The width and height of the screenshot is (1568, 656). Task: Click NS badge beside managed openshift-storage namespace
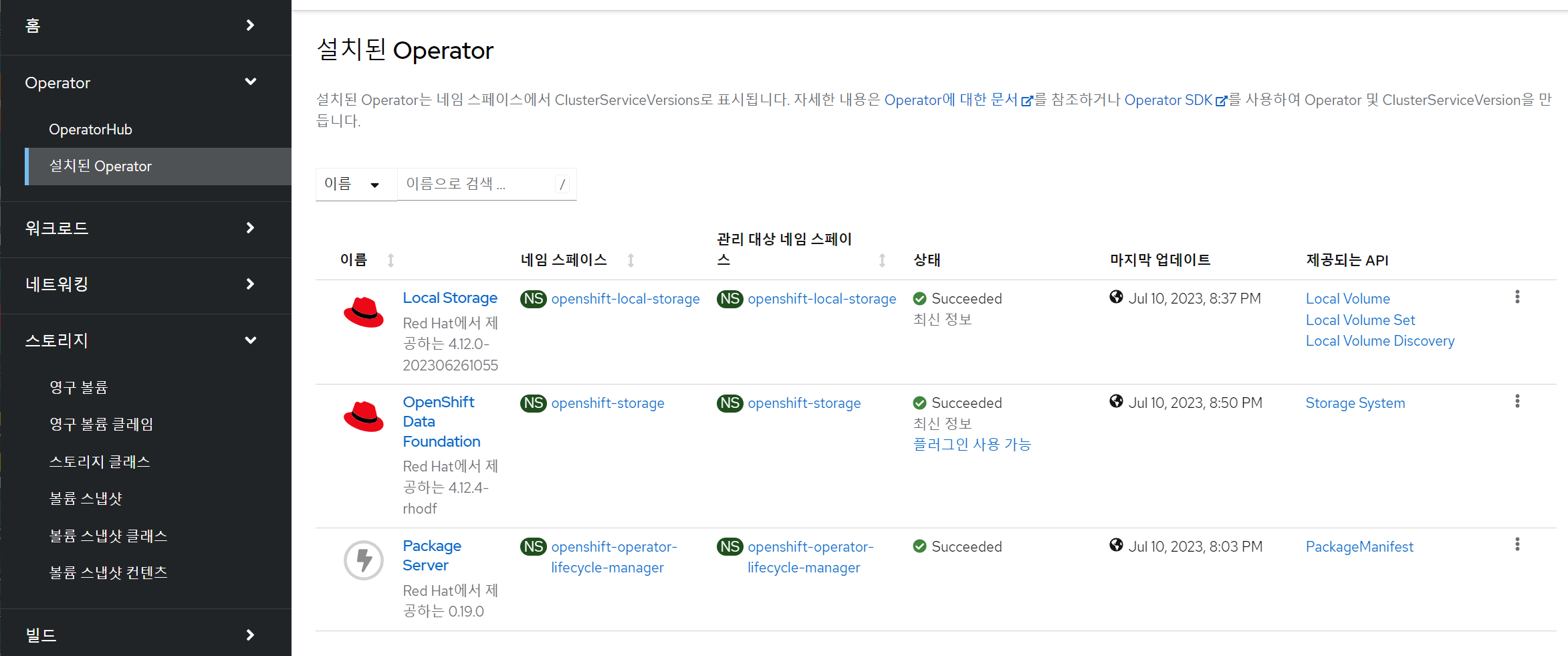730,403
